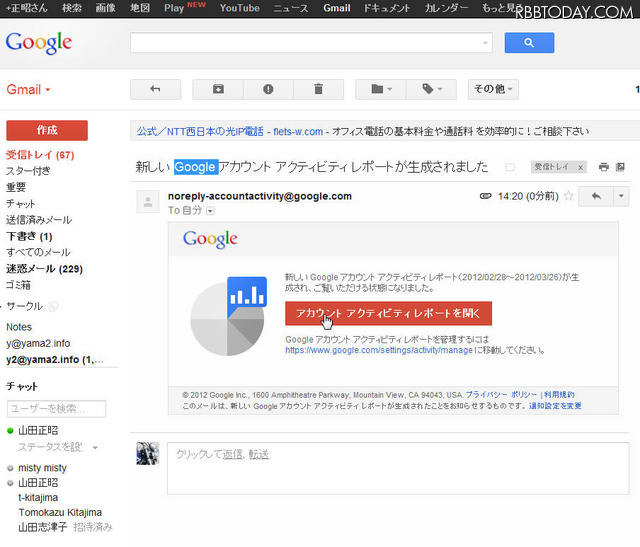This screenshot has height=547, width=640.
Task: Open +正昭さん in the top bar
Action: pos(27,8)
